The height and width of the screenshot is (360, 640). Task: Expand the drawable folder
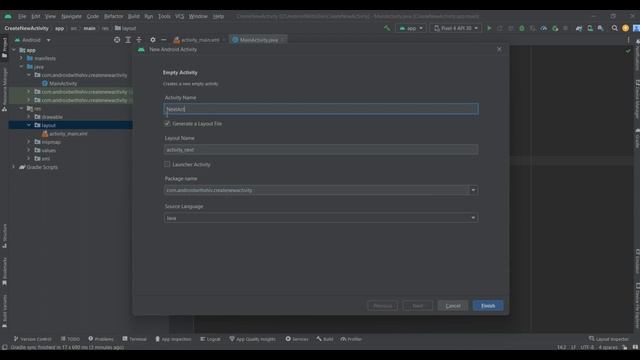pos(29,117)
